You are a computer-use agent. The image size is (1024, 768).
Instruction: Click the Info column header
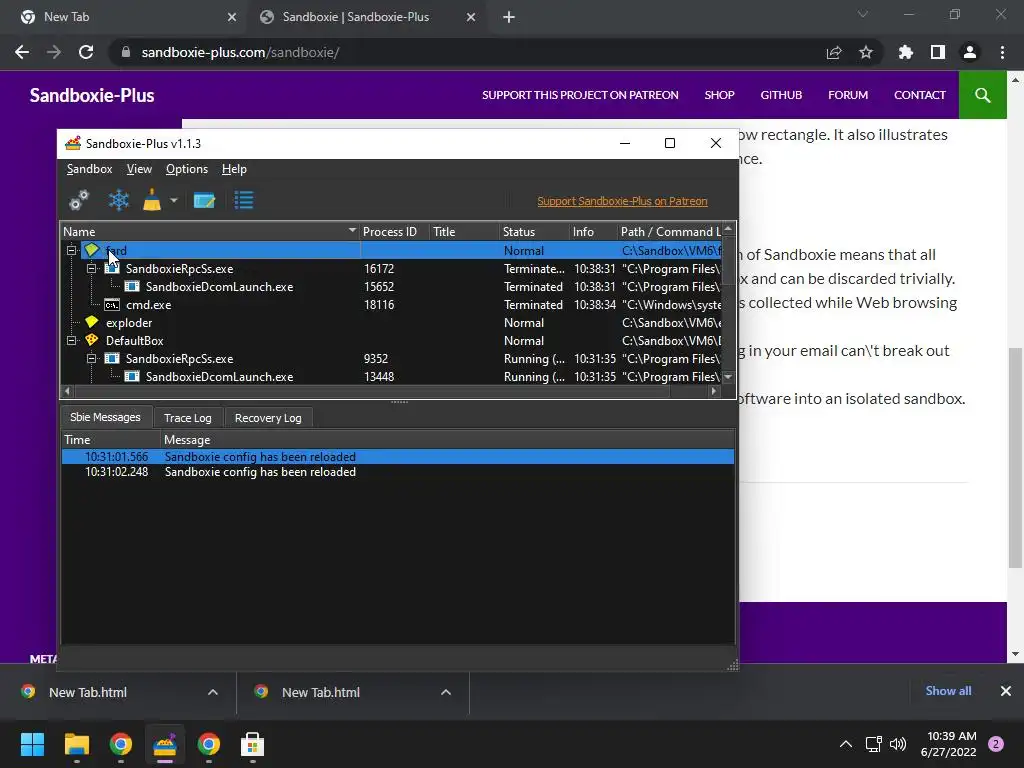(x=594, y=232)
